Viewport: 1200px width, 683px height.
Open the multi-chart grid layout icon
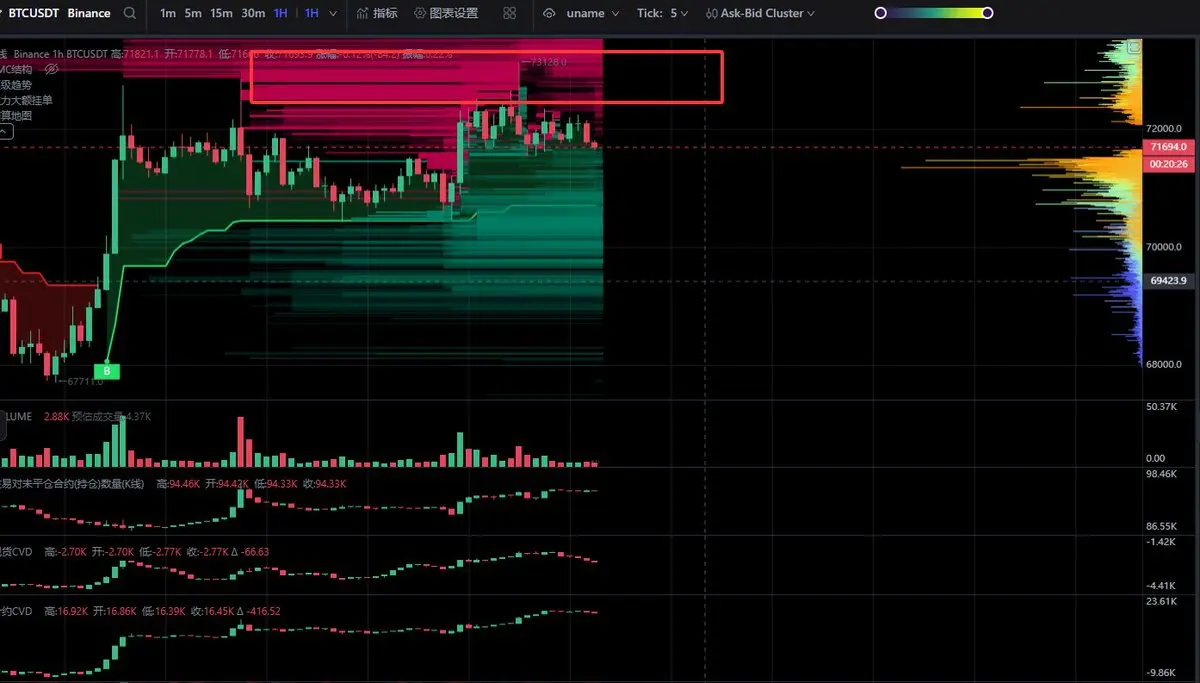pyautogui.click(x=510, y=14)
